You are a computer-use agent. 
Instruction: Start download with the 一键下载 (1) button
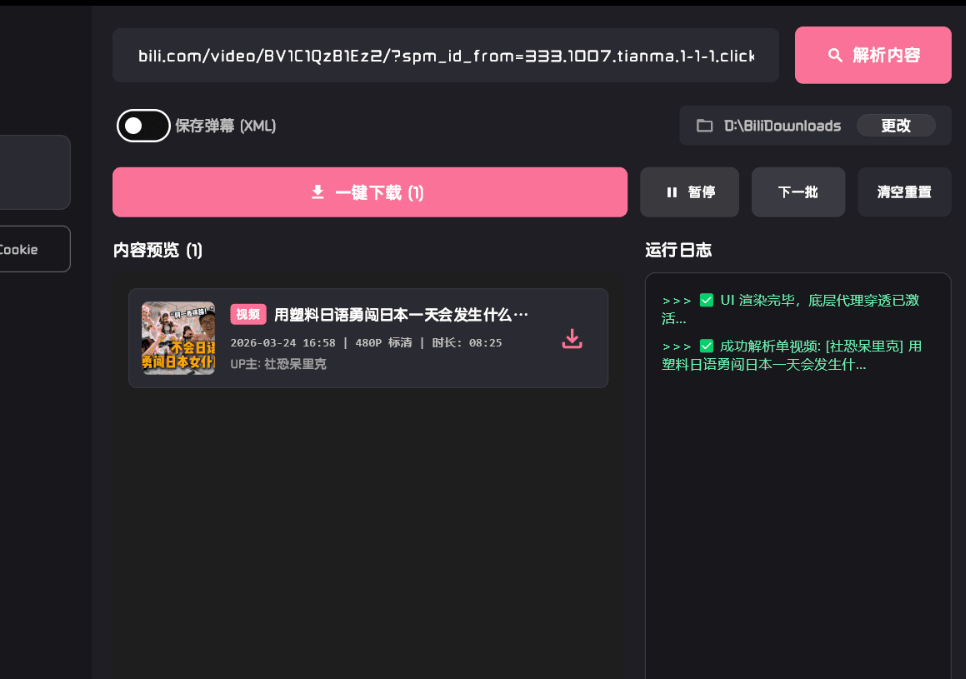[x=369, y=192]
